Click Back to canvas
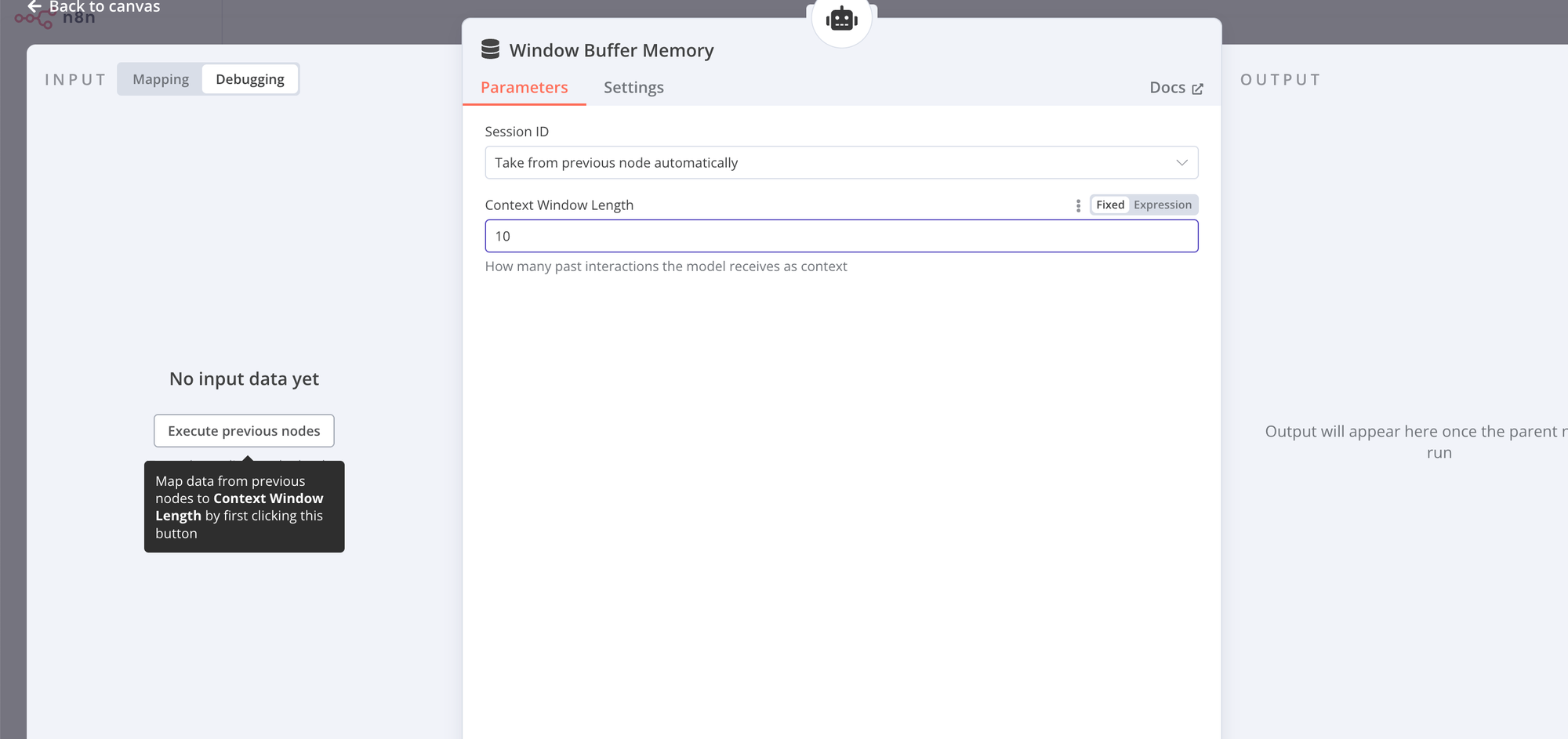This screenshot has width=1568, height=739. [100, 7]
